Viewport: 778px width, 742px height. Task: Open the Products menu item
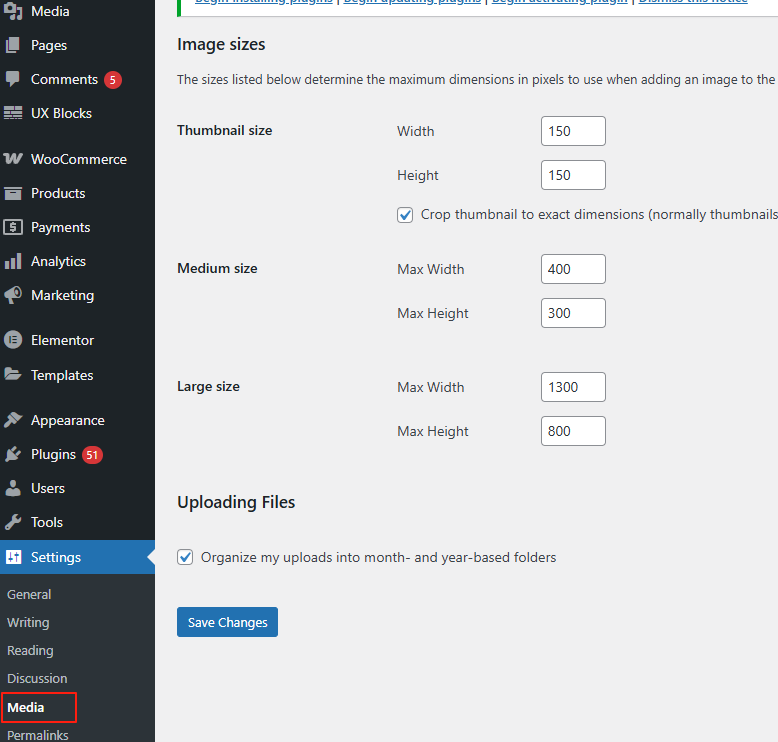coord(58,193)
